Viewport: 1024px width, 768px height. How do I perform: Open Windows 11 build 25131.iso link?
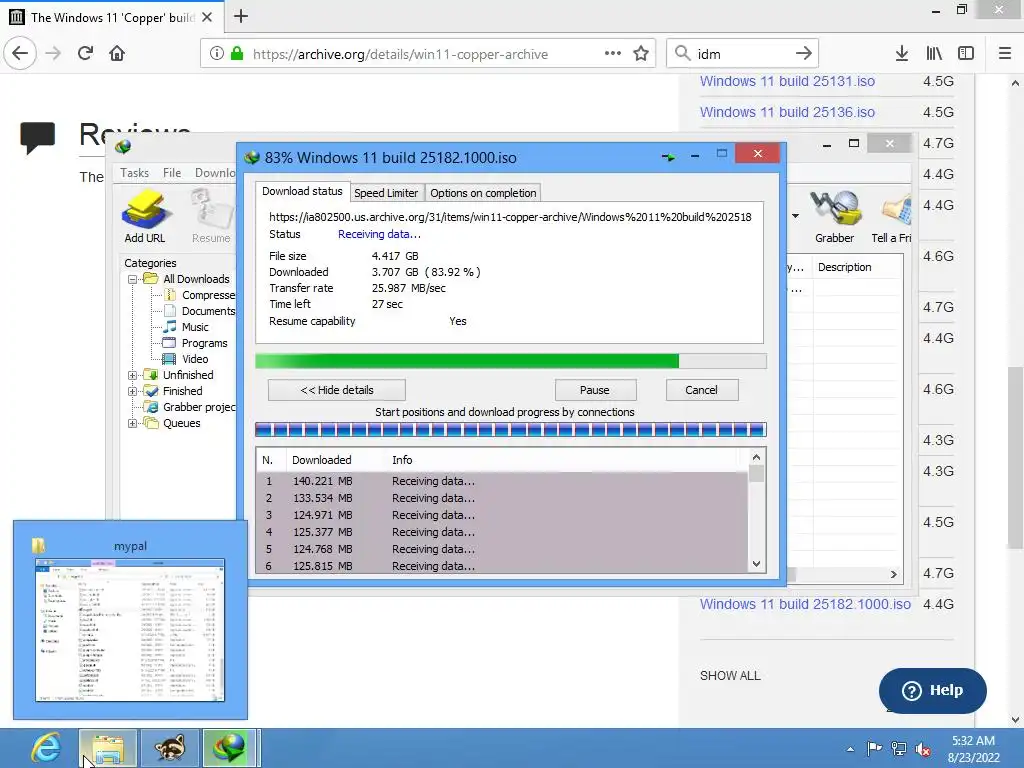pyautogui.click(x=788, y=81)
